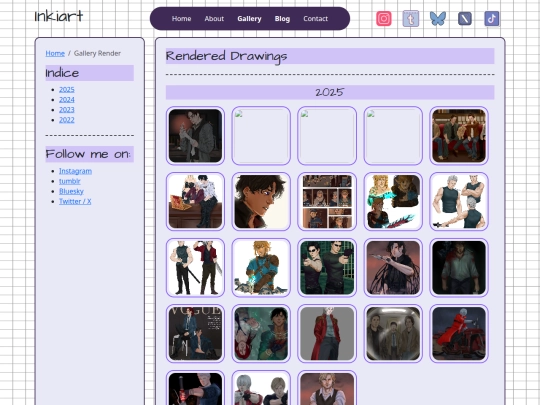Go to Home in the navigation bar
The height and width of the screenshot is (405, 540).
point(181,19)
